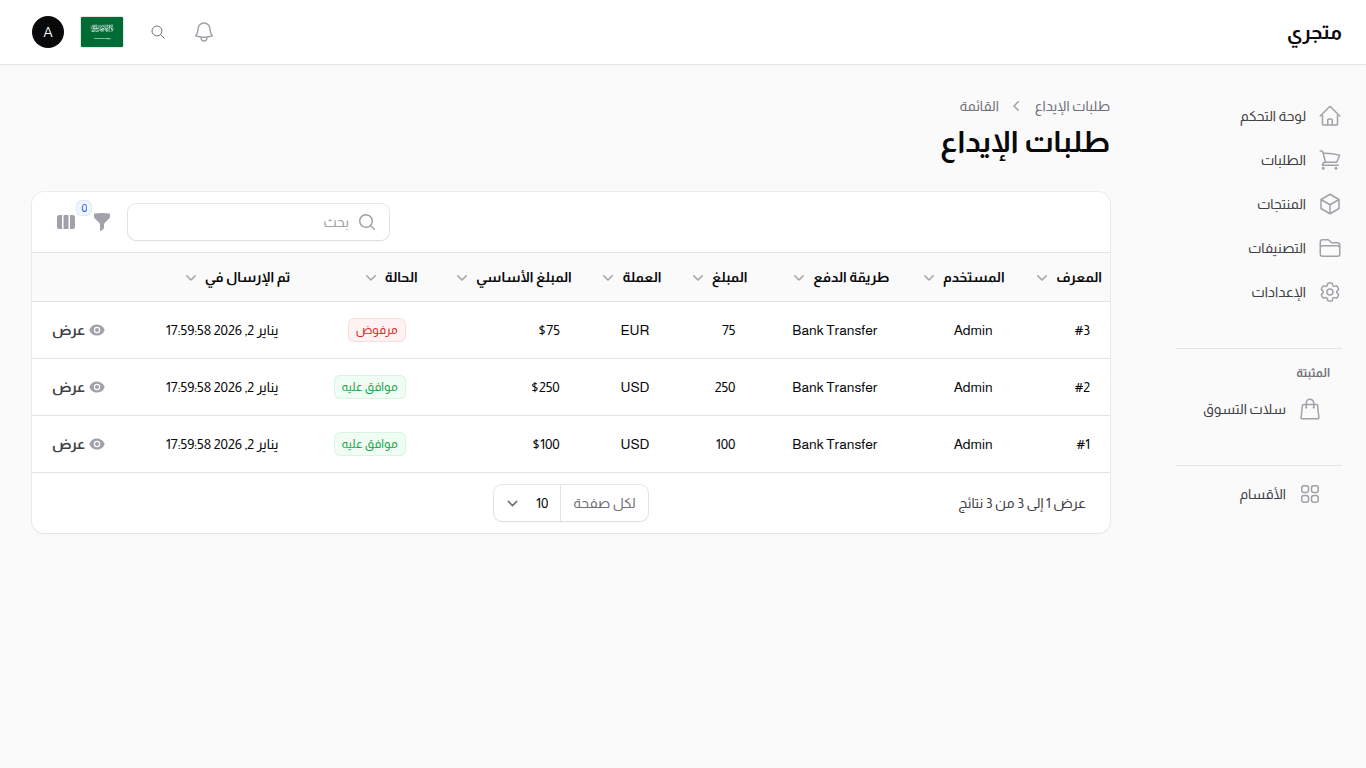Image resolution: width=1366 pixels, height=768 pixels.
Task: Open the filter icon with the 0 badge
Action: pos(101,222)
